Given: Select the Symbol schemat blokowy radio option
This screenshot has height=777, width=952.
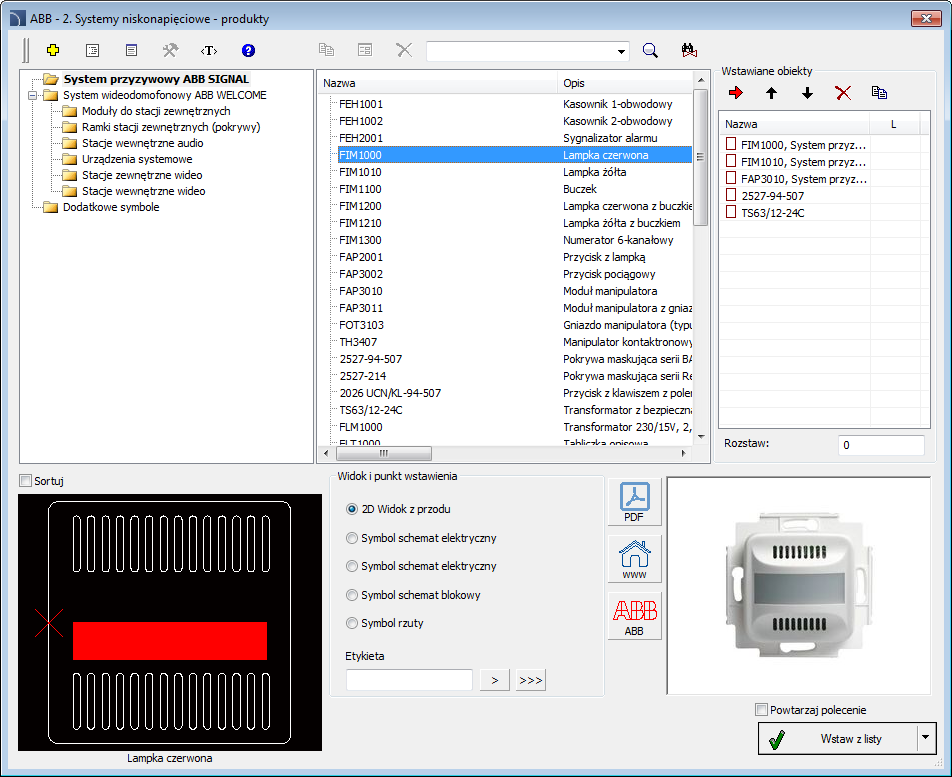Looking at the screenshot, I should click(x=352, y=595).
